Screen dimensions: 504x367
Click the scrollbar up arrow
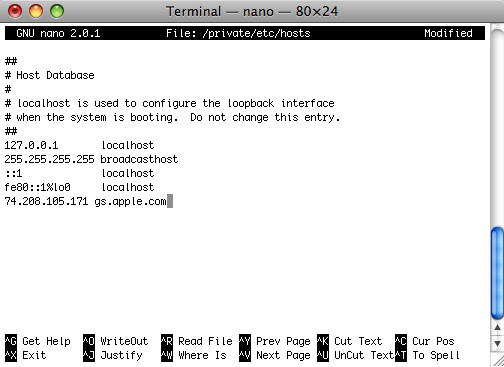point(497,328)
